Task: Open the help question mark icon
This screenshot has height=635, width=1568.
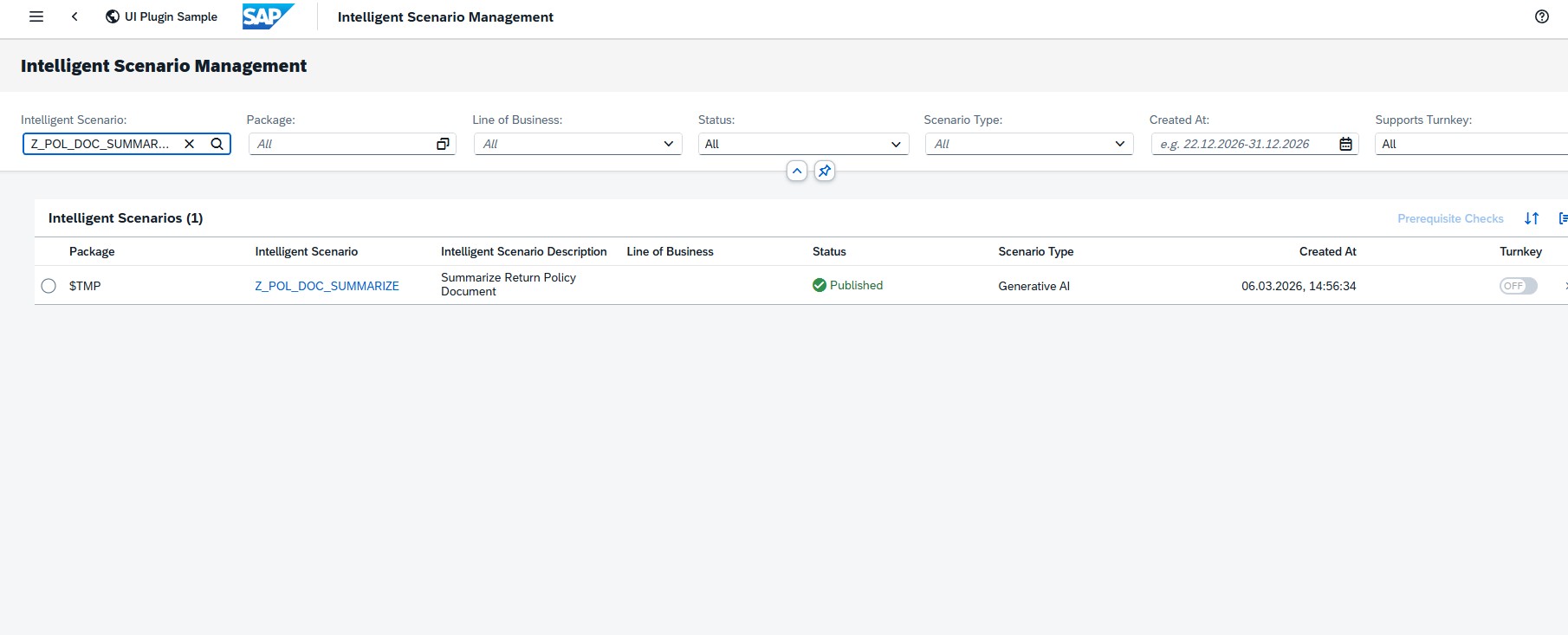Action: [x=1542, y=16]
